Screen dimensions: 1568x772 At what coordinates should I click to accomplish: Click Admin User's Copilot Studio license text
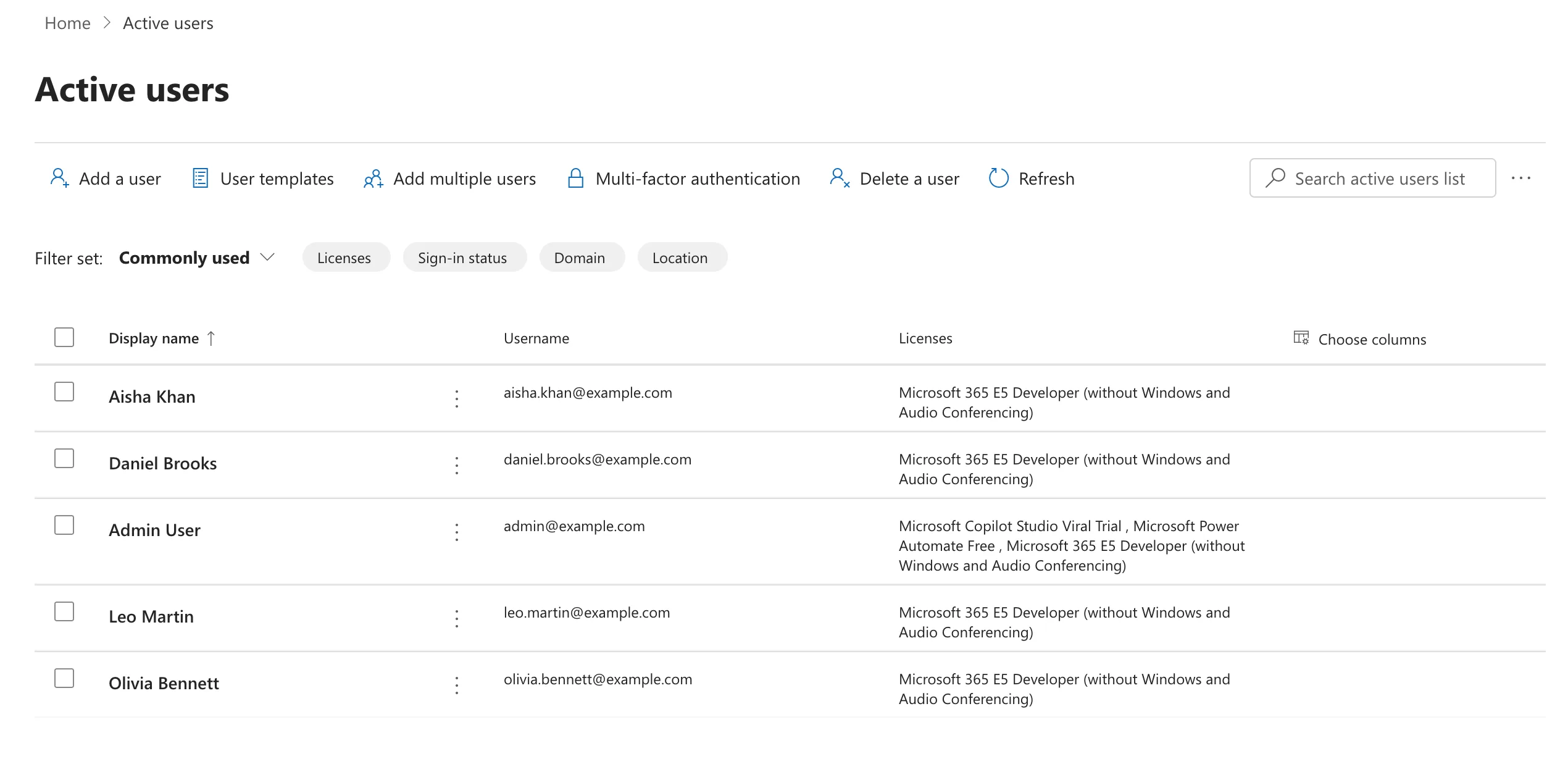pyautogui.click(x=1010, y=526)
